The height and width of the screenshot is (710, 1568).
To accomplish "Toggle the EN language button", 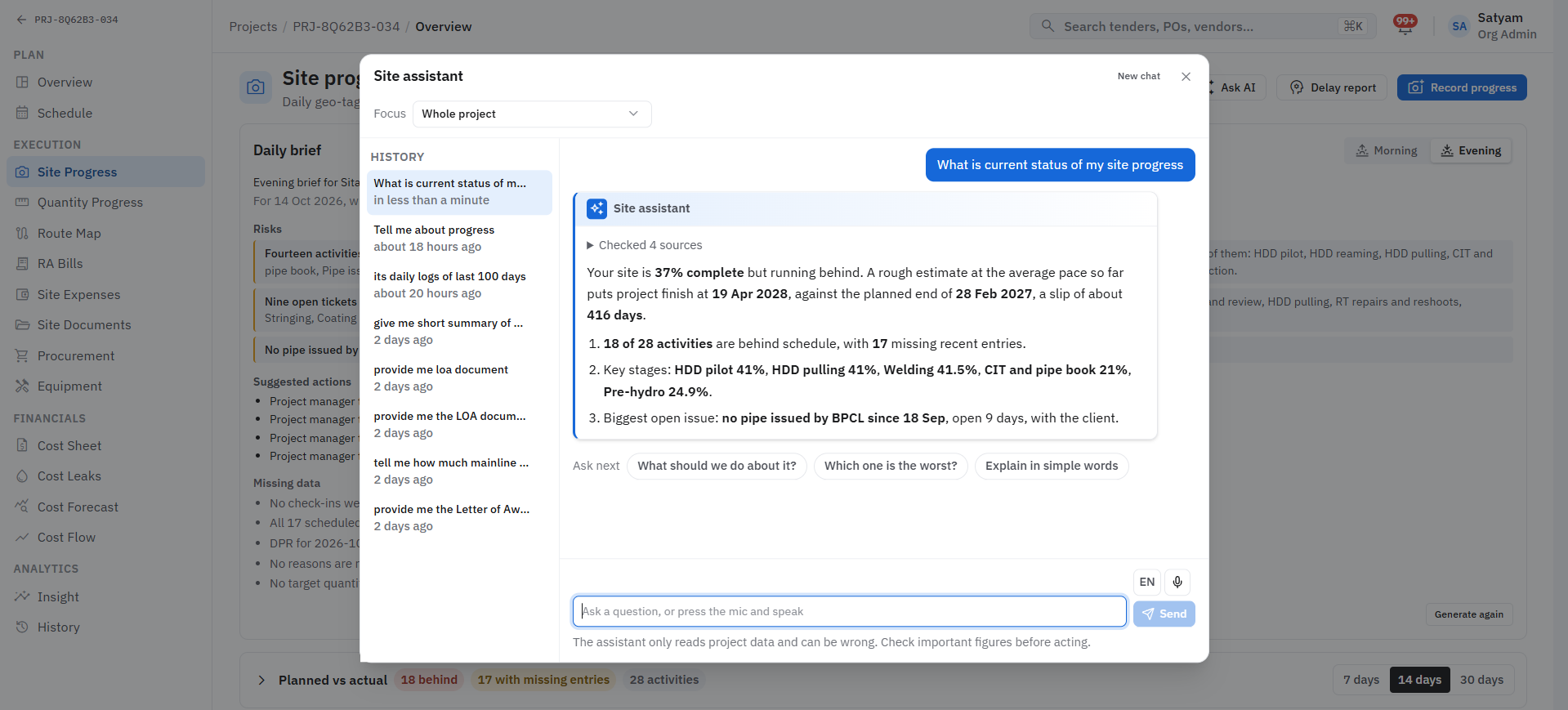I will click(x=1147, y=582).
